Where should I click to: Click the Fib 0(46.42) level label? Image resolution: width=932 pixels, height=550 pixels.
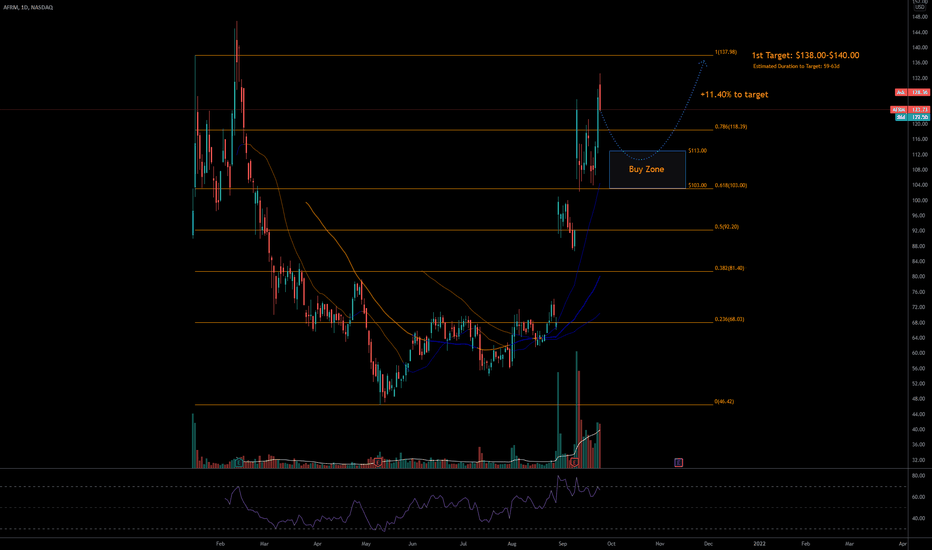pyautogui.click(x=724, y=401)
